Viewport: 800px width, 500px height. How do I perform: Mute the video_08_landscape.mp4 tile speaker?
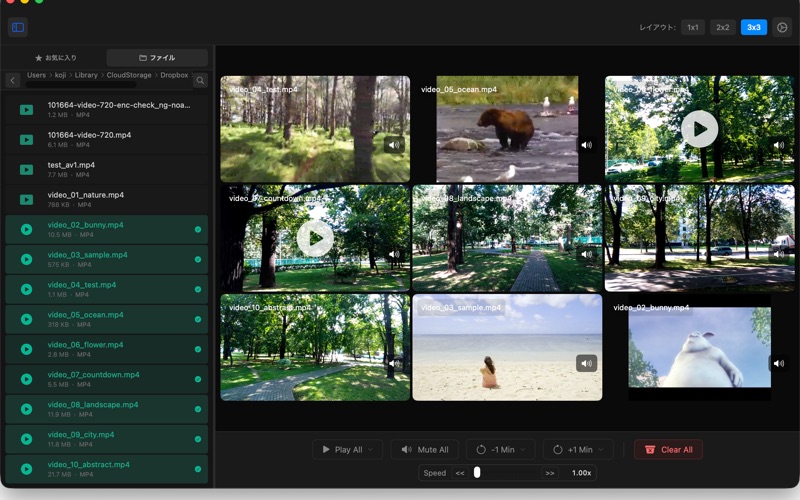587,254
